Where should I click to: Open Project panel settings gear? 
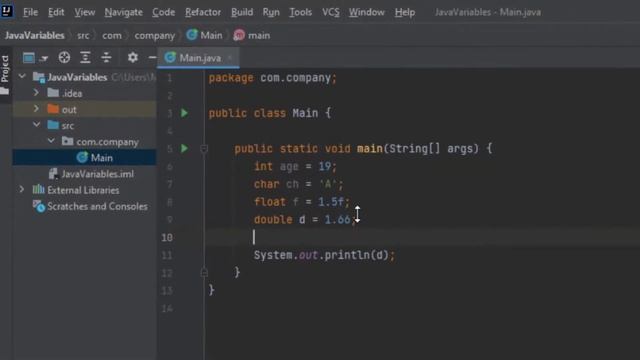(x=133, y=58)
